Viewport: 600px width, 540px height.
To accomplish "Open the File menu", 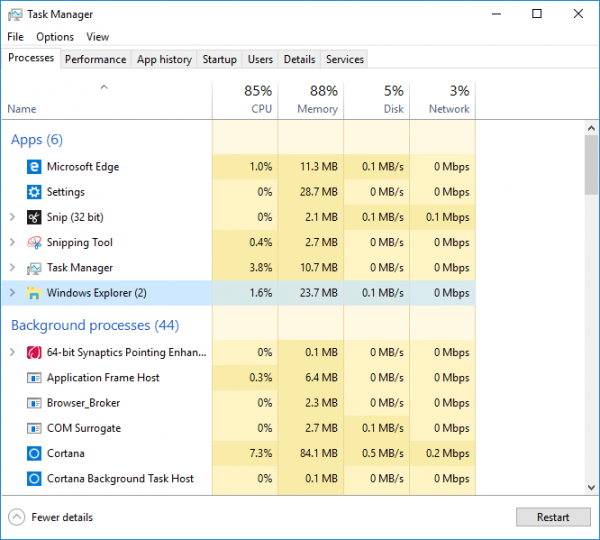I will pyautogui.click(x=15, y=37).
